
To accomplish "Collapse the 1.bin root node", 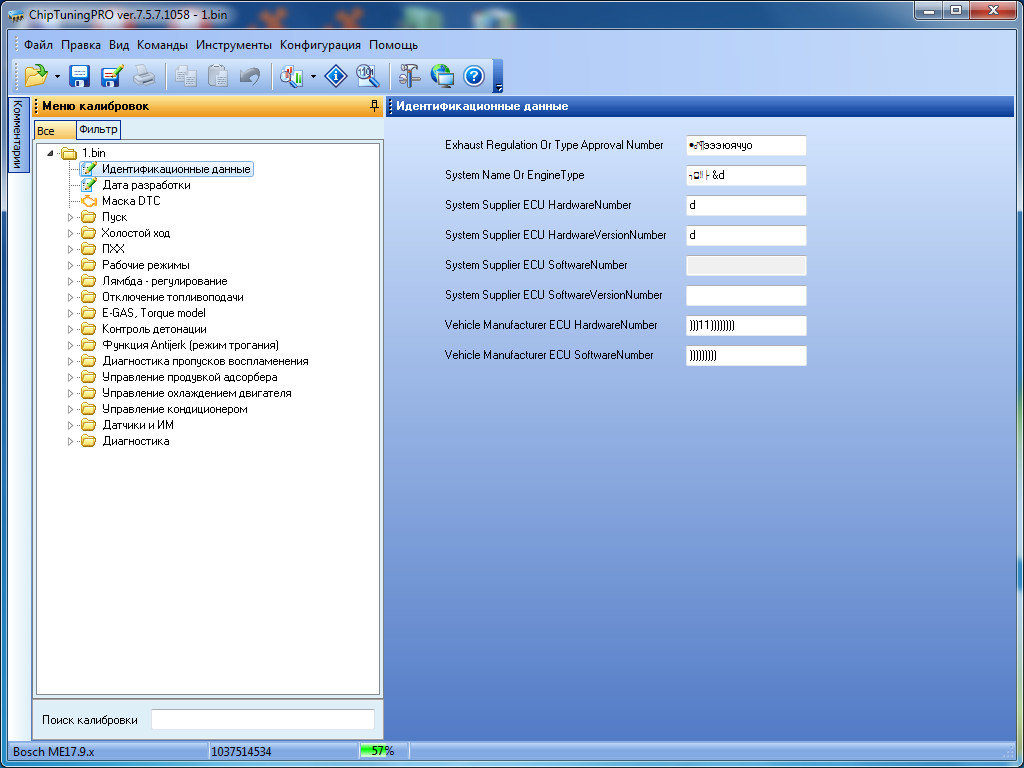I will (x=50, y=153).
